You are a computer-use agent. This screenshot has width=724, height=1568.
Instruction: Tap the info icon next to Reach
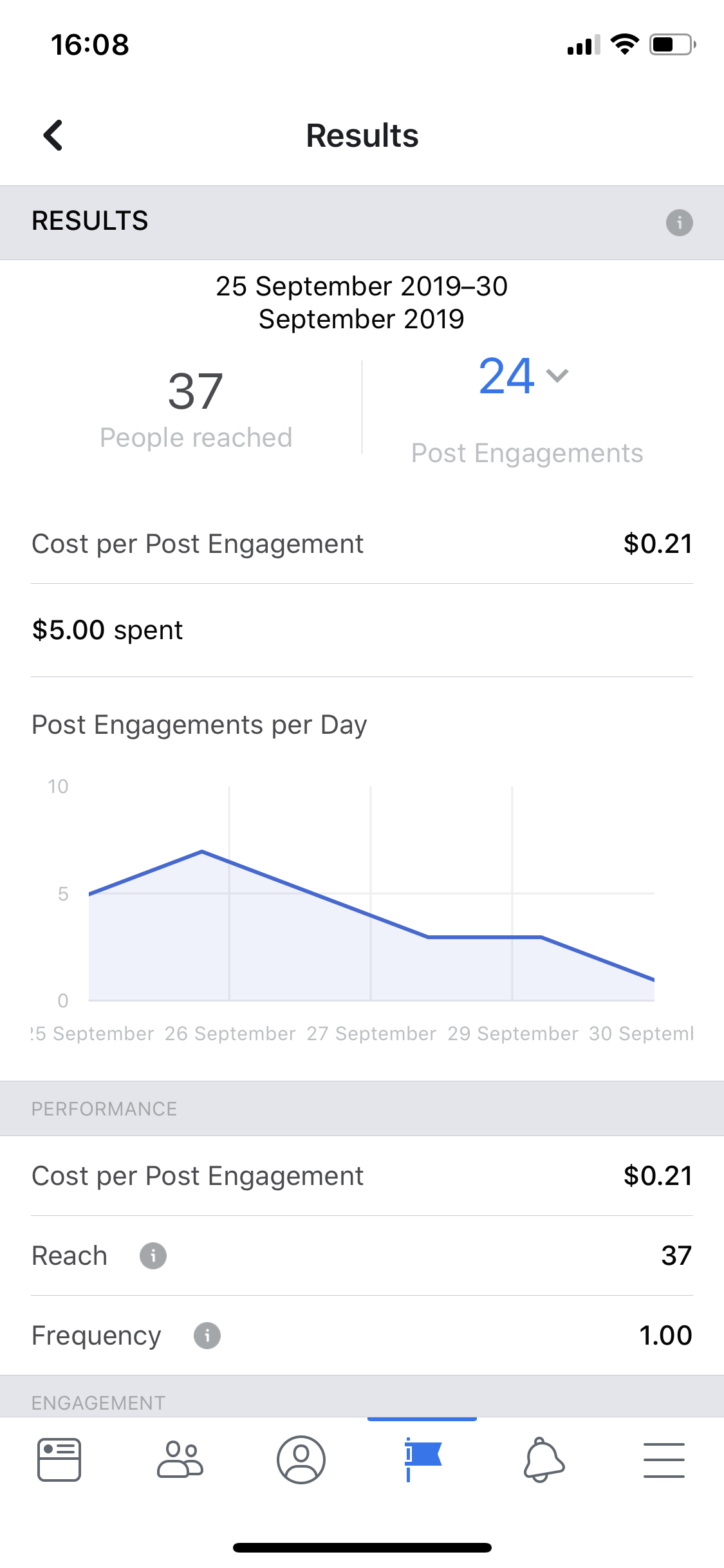(153, 1256)
